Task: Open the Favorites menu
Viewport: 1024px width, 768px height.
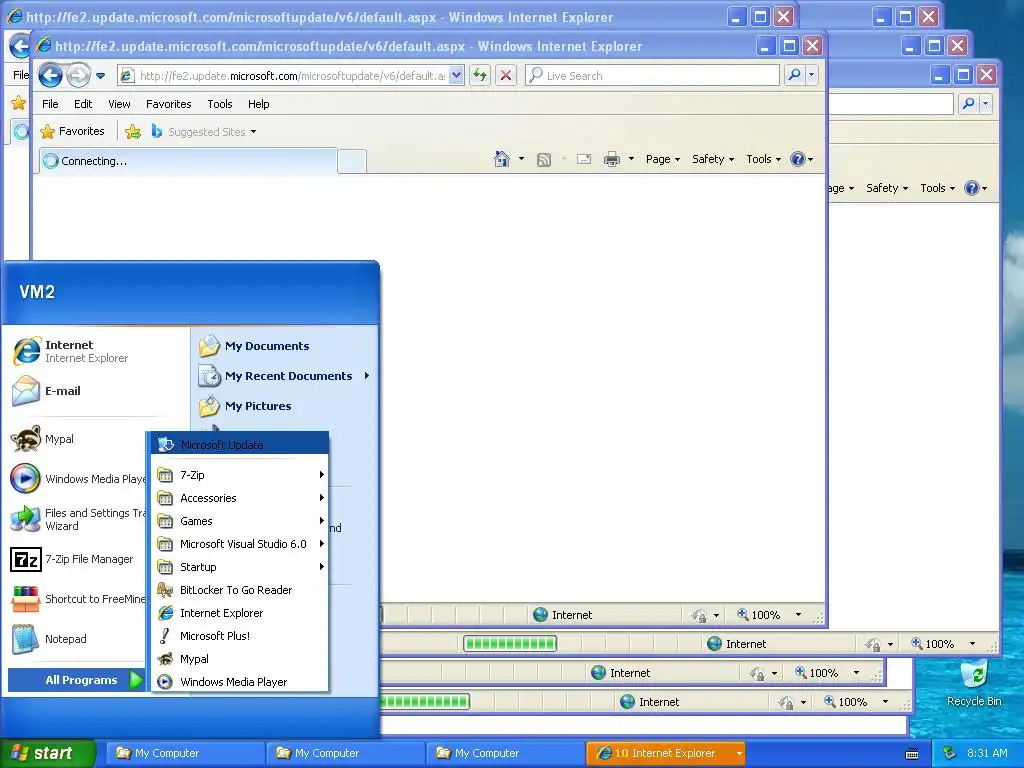Action: click(x=168, y=104)
